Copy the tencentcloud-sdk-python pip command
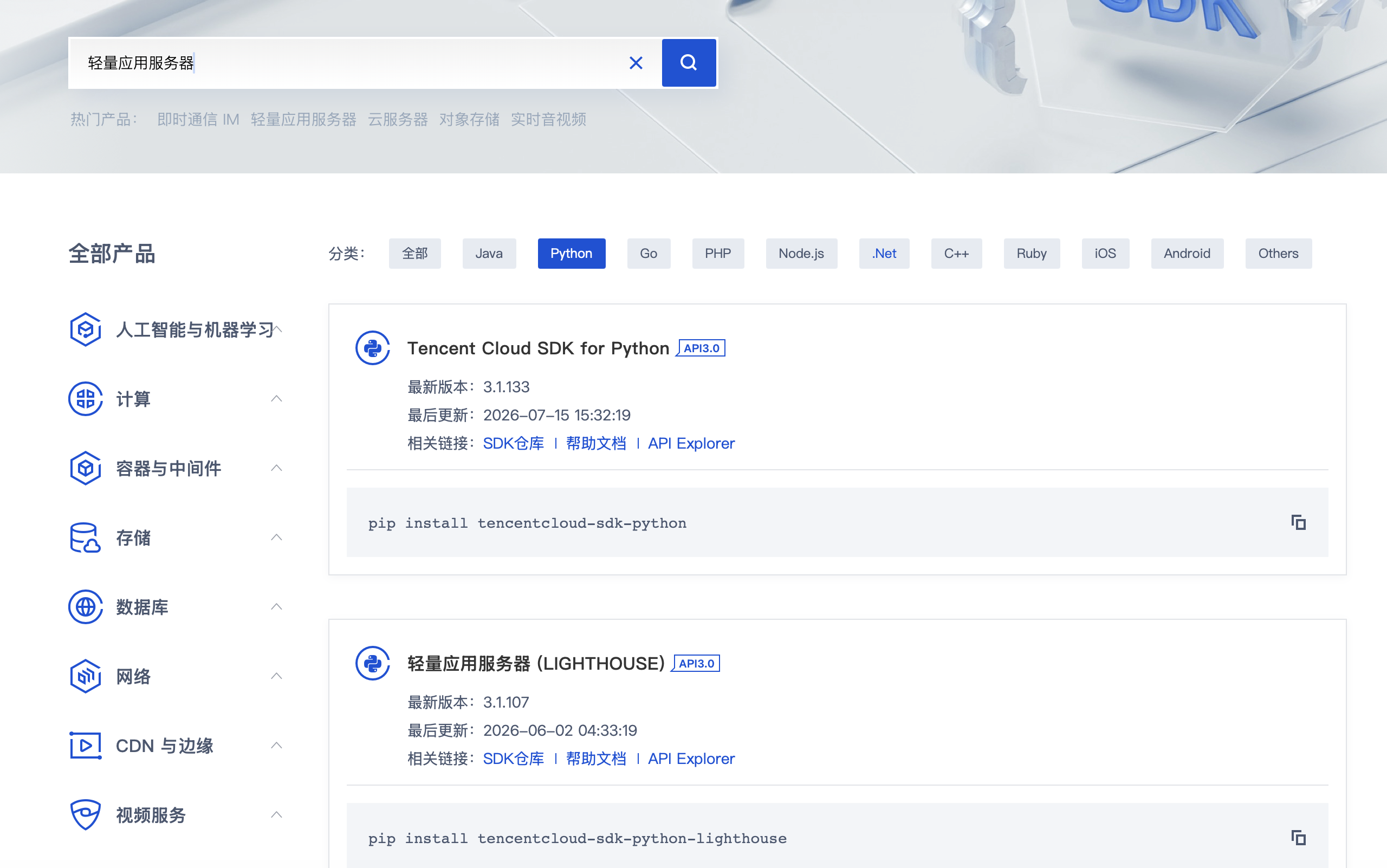The width and height of the screenshot is (1387, 868). pos(1298,522)
